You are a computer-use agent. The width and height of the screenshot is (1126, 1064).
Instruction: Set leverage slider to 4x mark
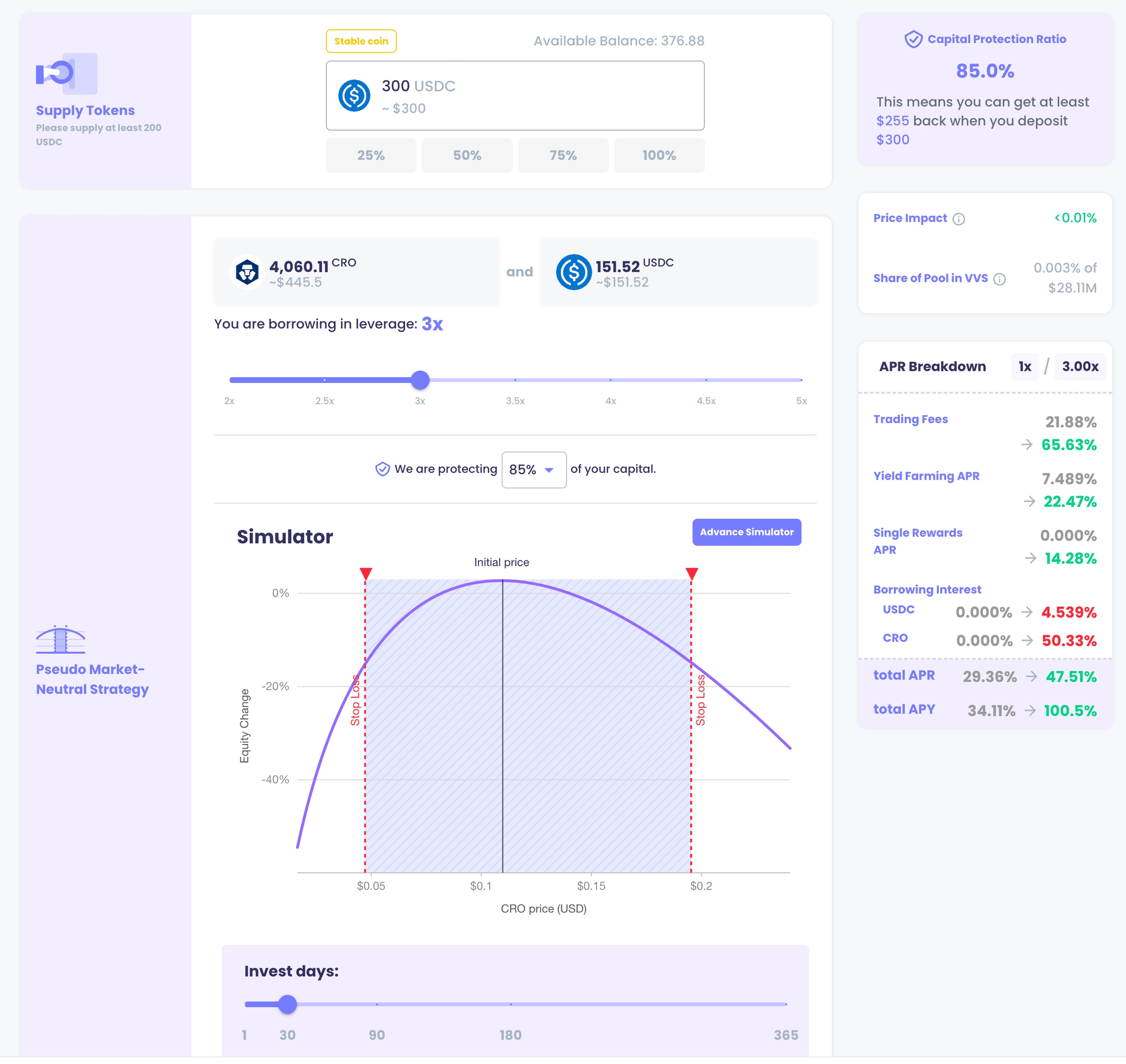click(x=610, y=380)
